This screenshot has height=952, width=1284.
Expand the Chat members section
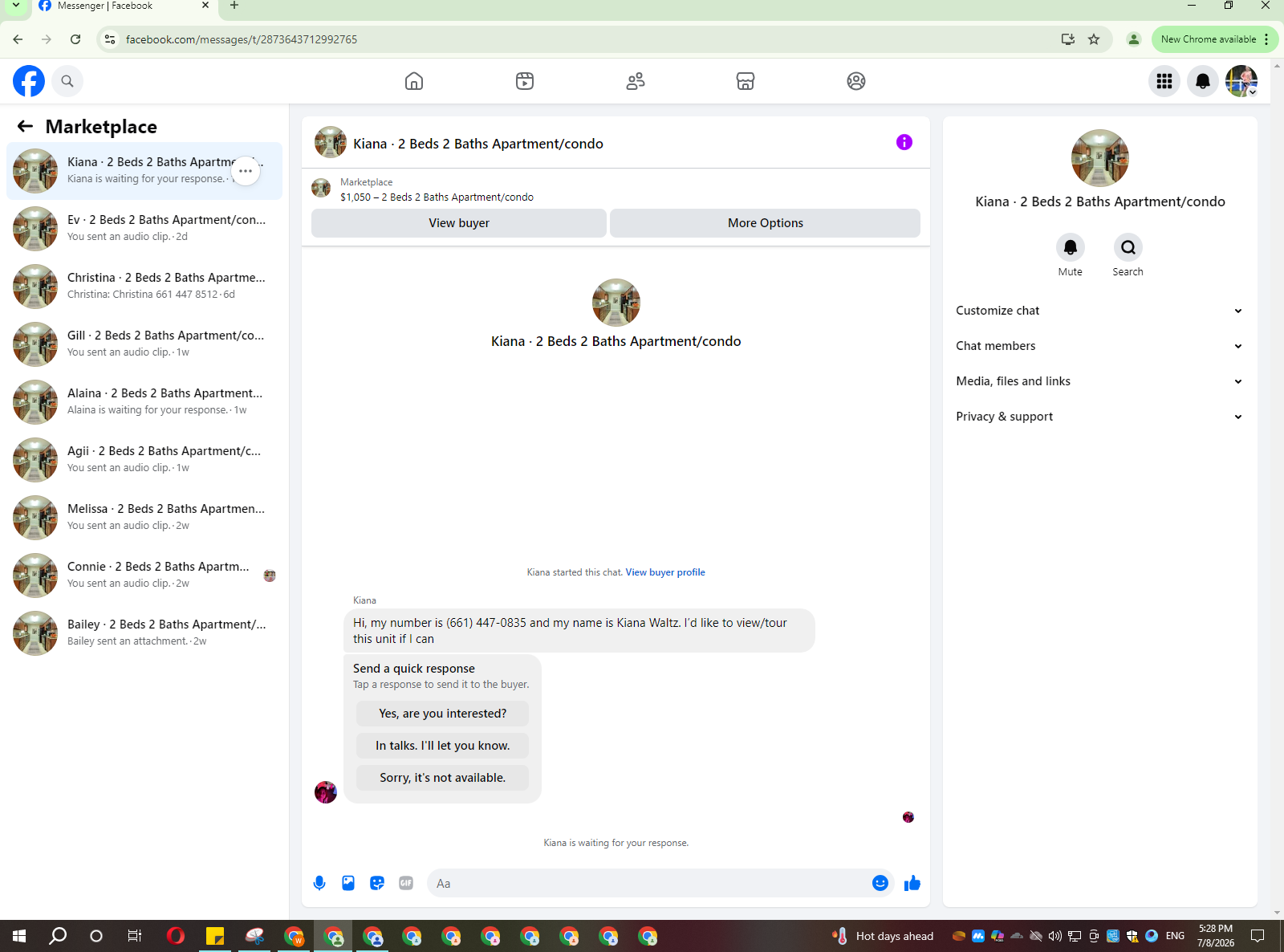1099,346
